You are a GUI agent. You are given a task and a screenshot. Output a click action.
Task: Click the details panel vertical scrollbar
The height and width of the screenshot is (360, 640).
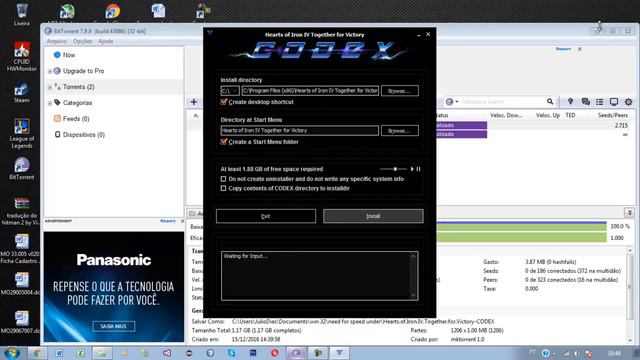[x=629, y=294]
